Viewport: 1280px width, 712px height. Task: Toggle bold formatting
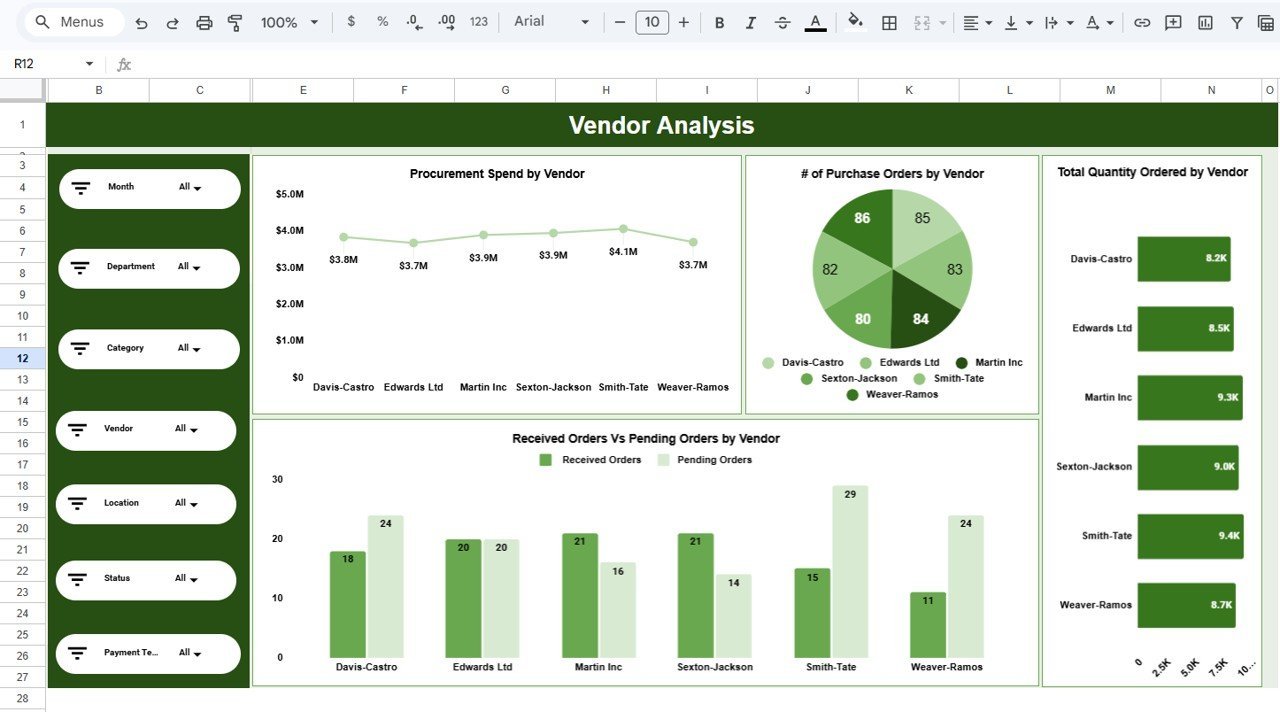719,22
